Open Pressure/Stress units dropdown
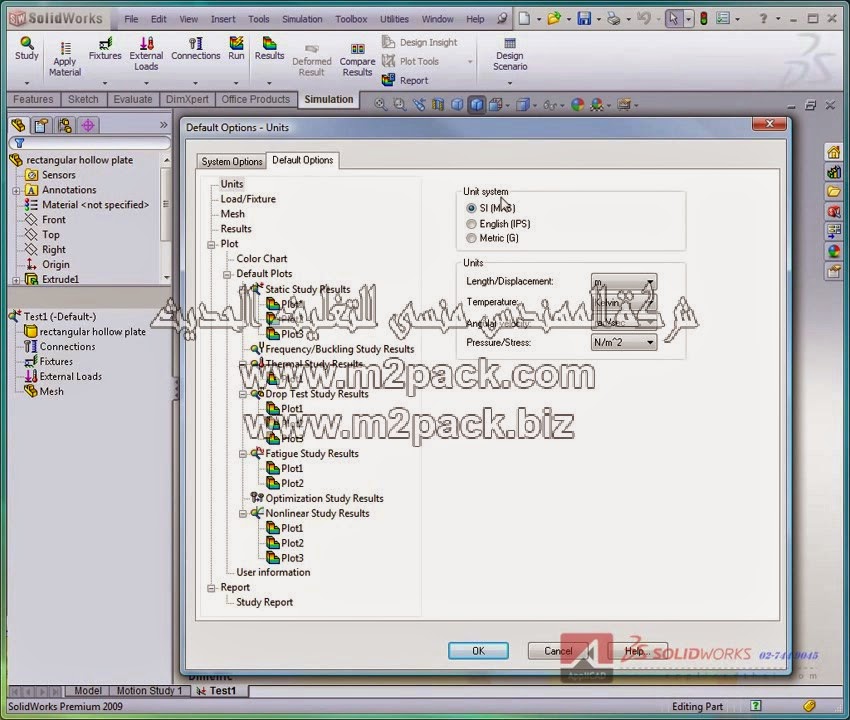 coord(624,342)
